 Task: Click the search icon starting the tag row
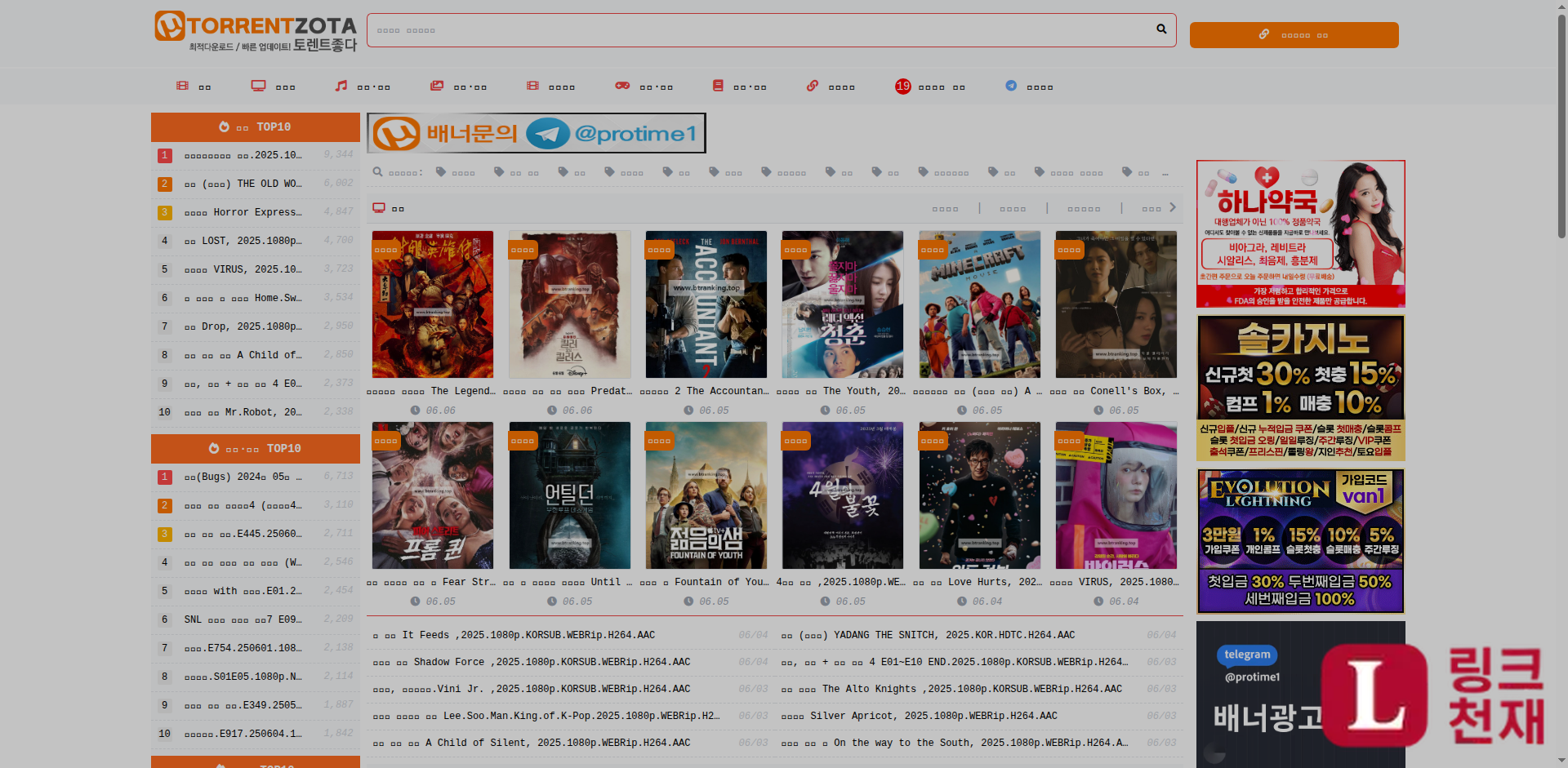pyautogui.click(x=377, y=171)
